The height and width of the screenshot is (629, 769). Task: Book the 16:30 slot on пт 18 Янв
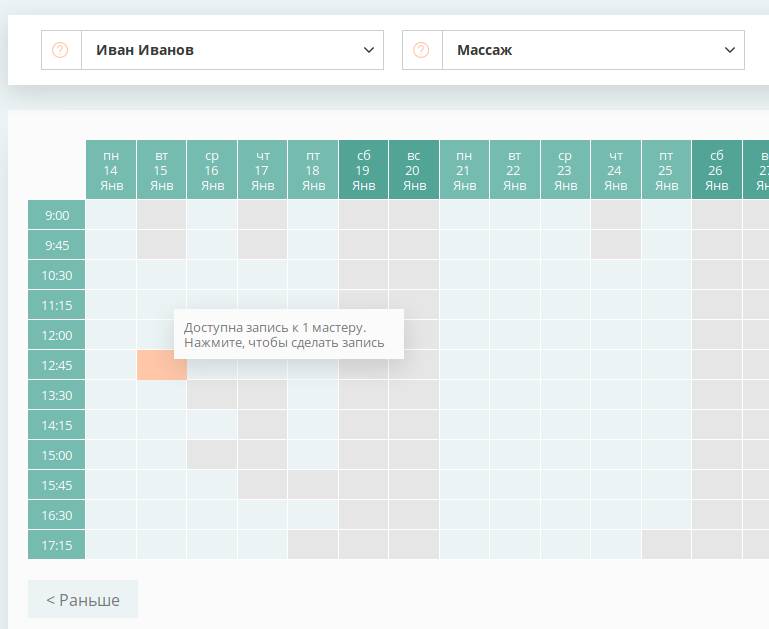tap(313, 514)
